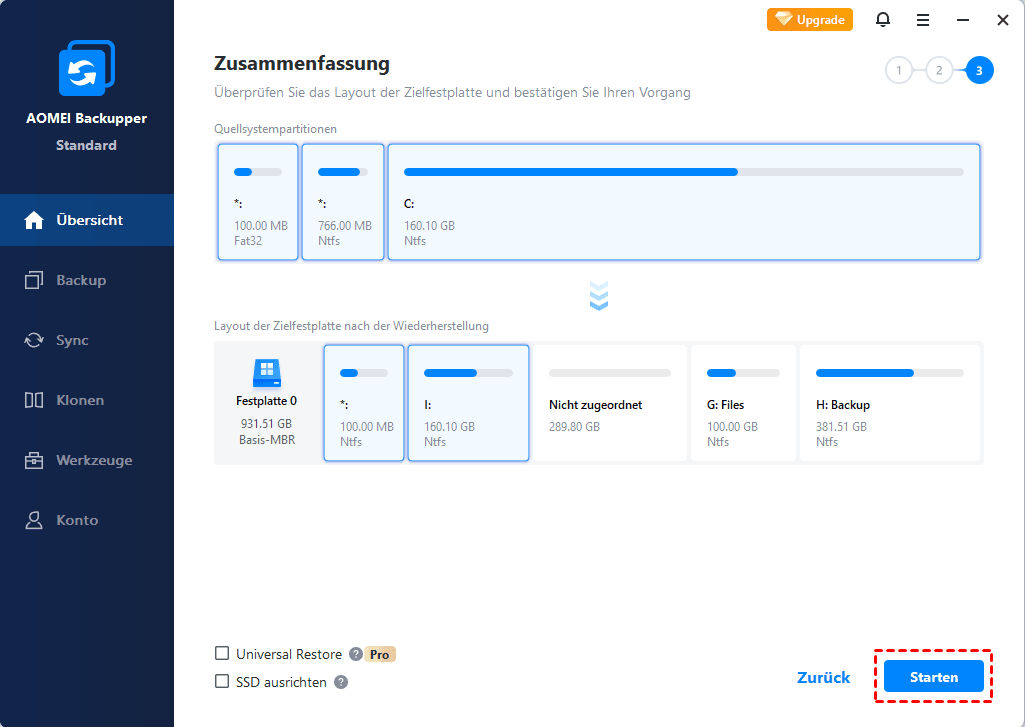The width and height of the screenshot is (1025, 727).
Task: Click the Basis-MBR text
Action: point(267,440)
